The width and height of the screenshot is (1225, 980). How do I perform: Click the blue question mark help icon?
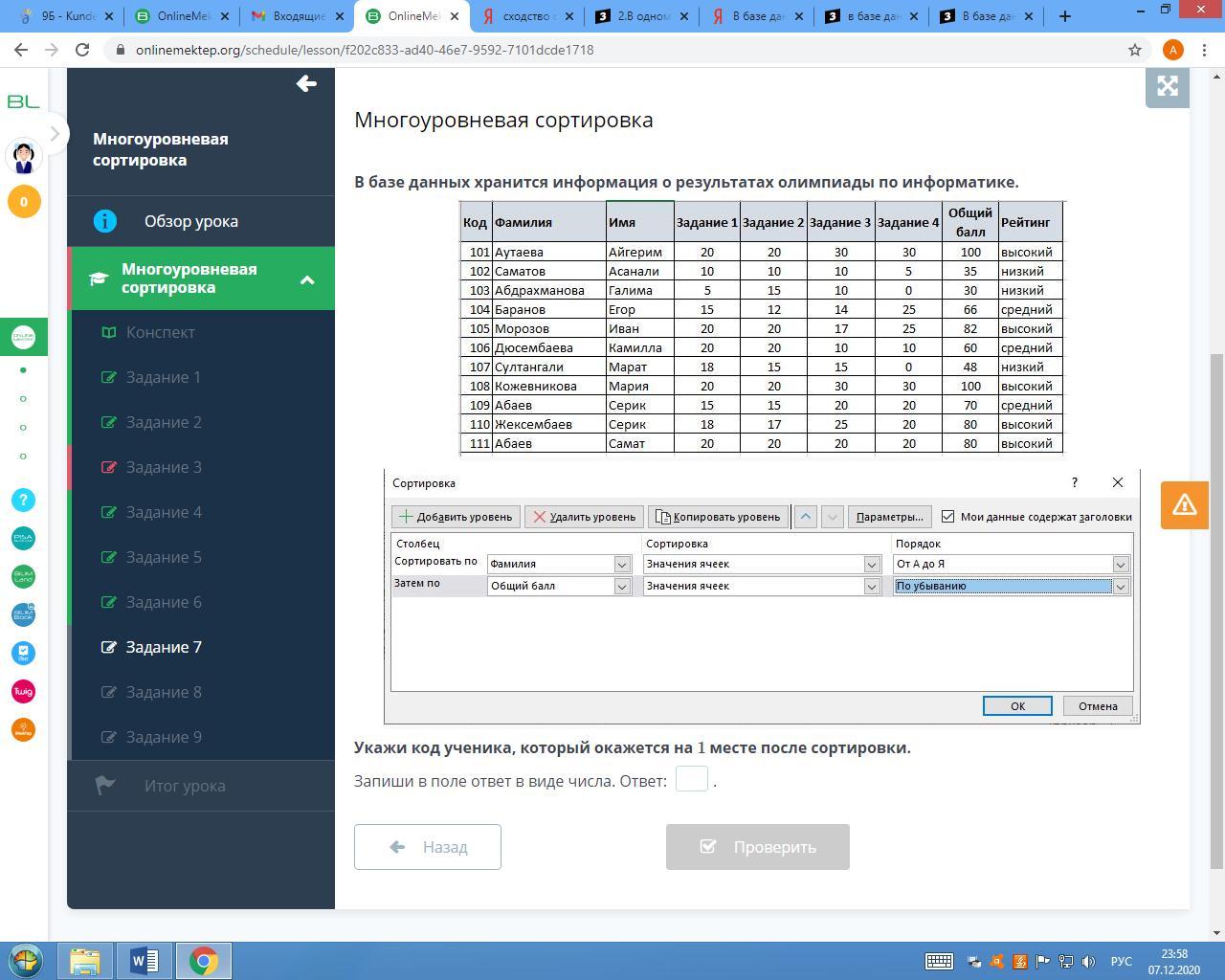tap(24, 500)
